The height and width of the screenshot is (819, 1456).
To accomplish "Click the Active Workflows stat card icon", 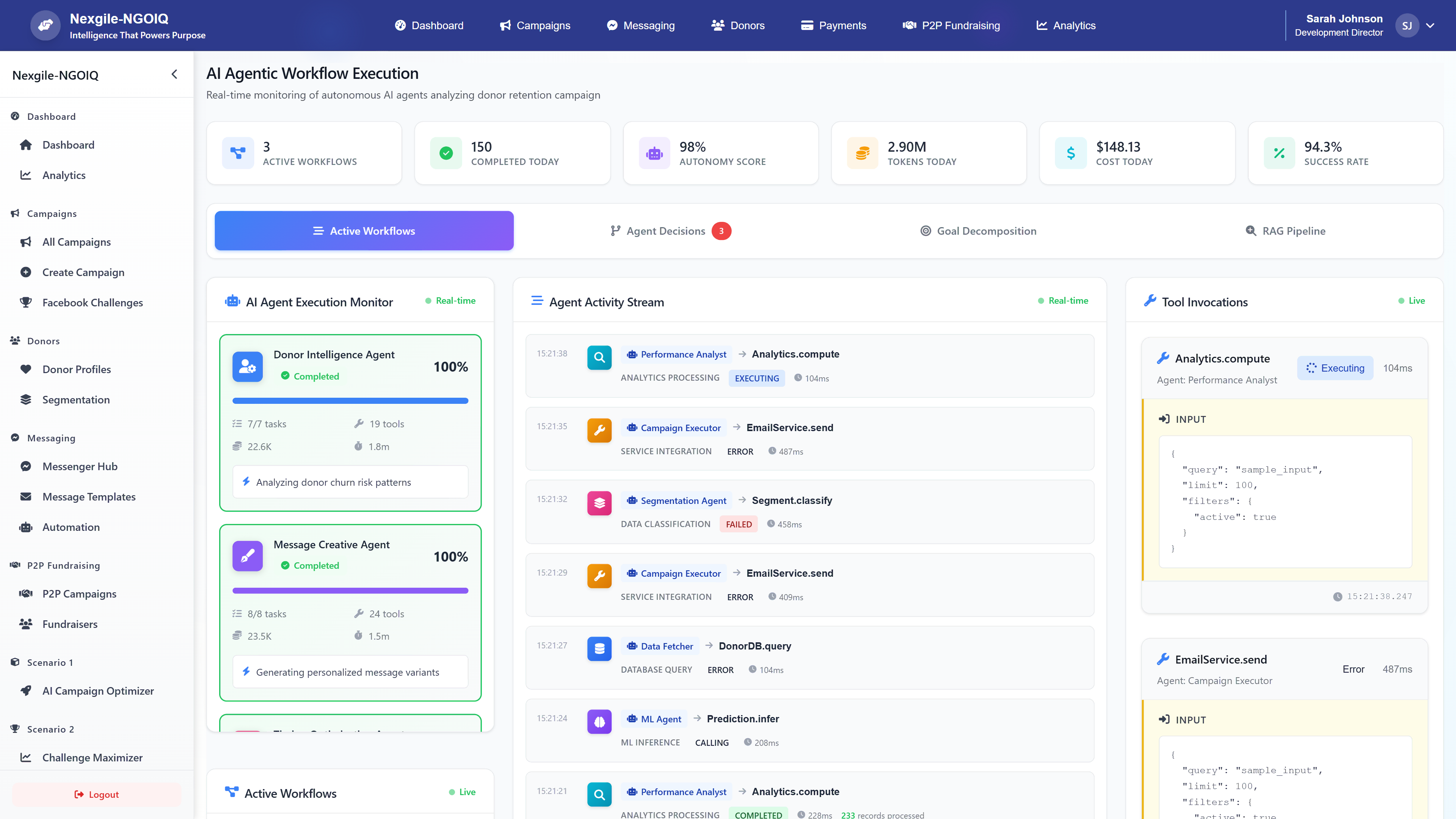I will (x=238, y=153).
